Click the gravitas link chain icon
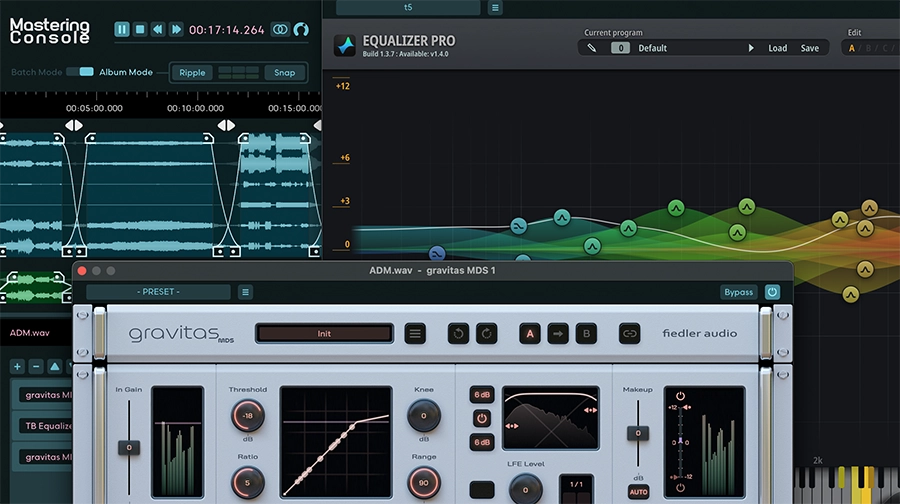 [629, 334]
